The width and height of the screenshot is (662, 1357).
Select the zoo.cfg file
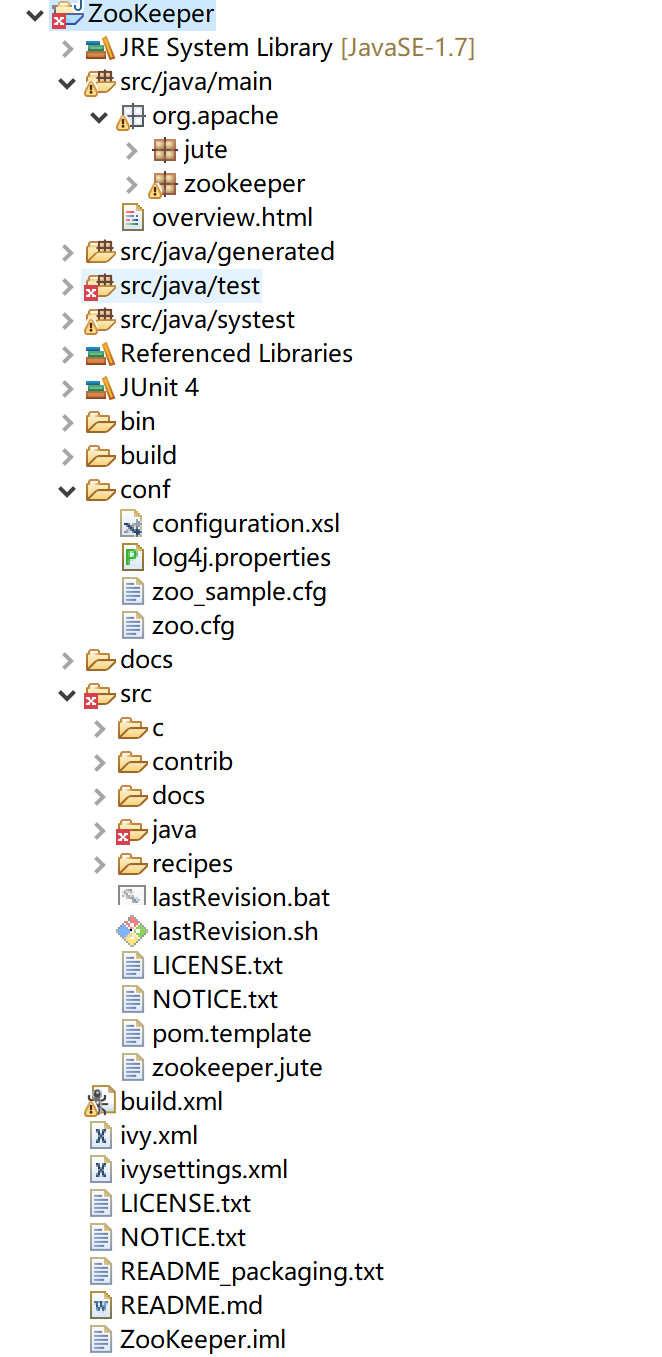[193, 626]
